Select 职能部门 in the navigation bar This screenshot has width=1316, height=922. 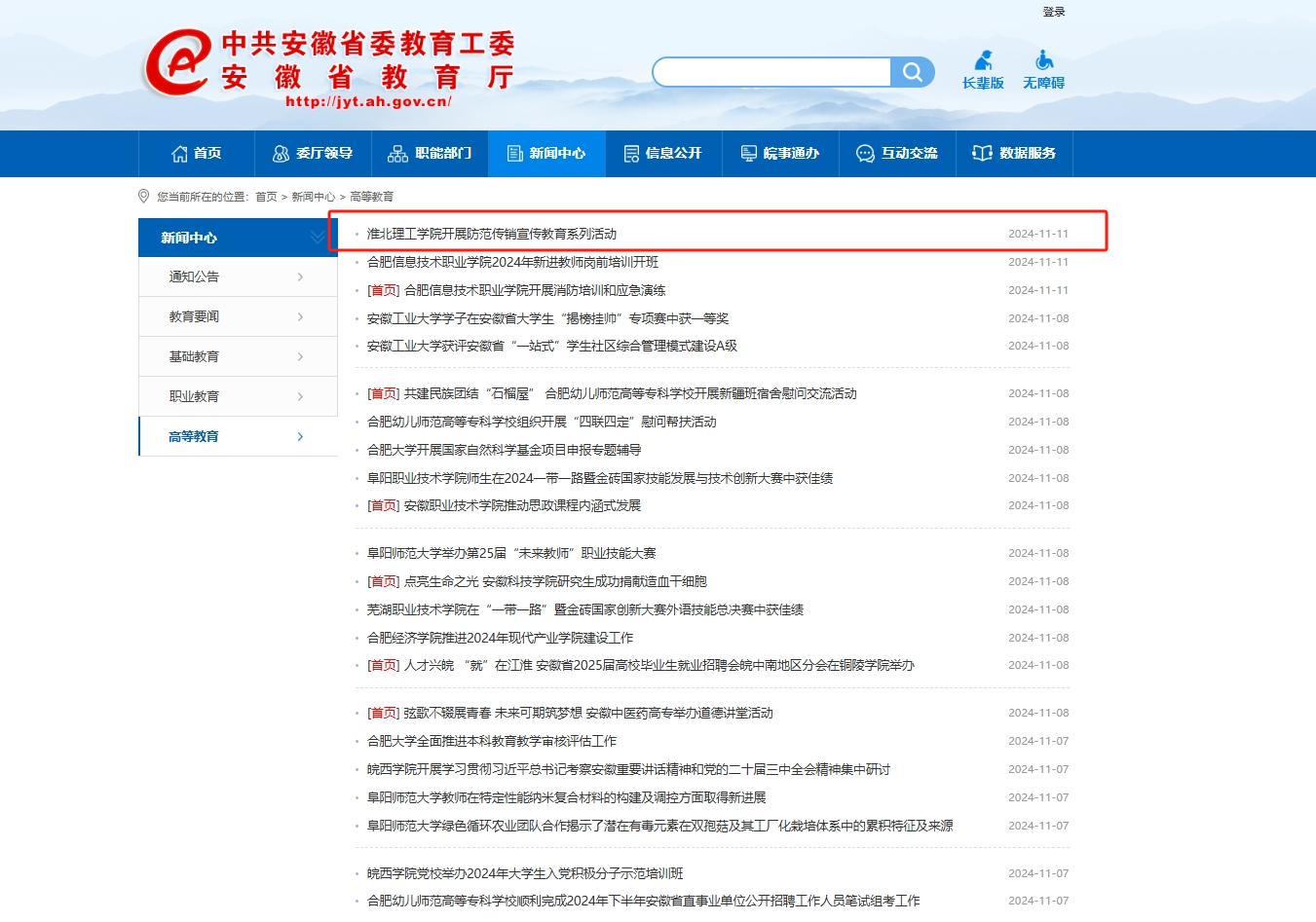[430, 154]
